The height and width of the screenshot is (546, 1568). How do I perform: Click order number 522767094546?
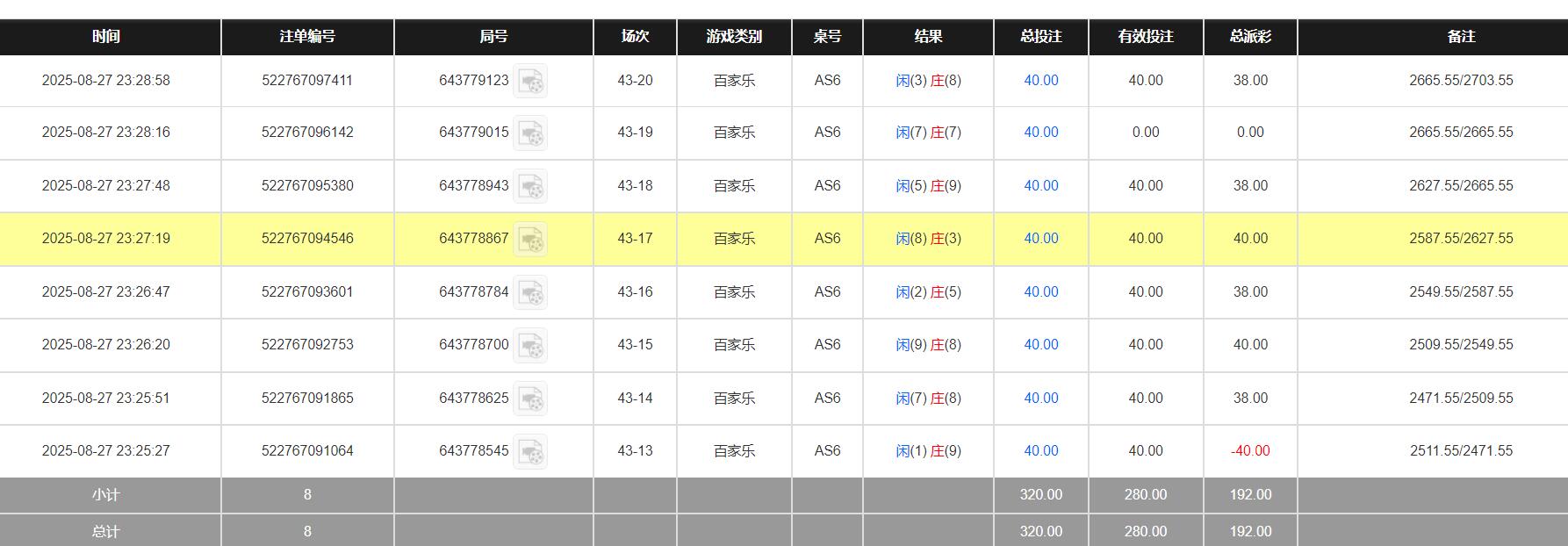point(307,239)
